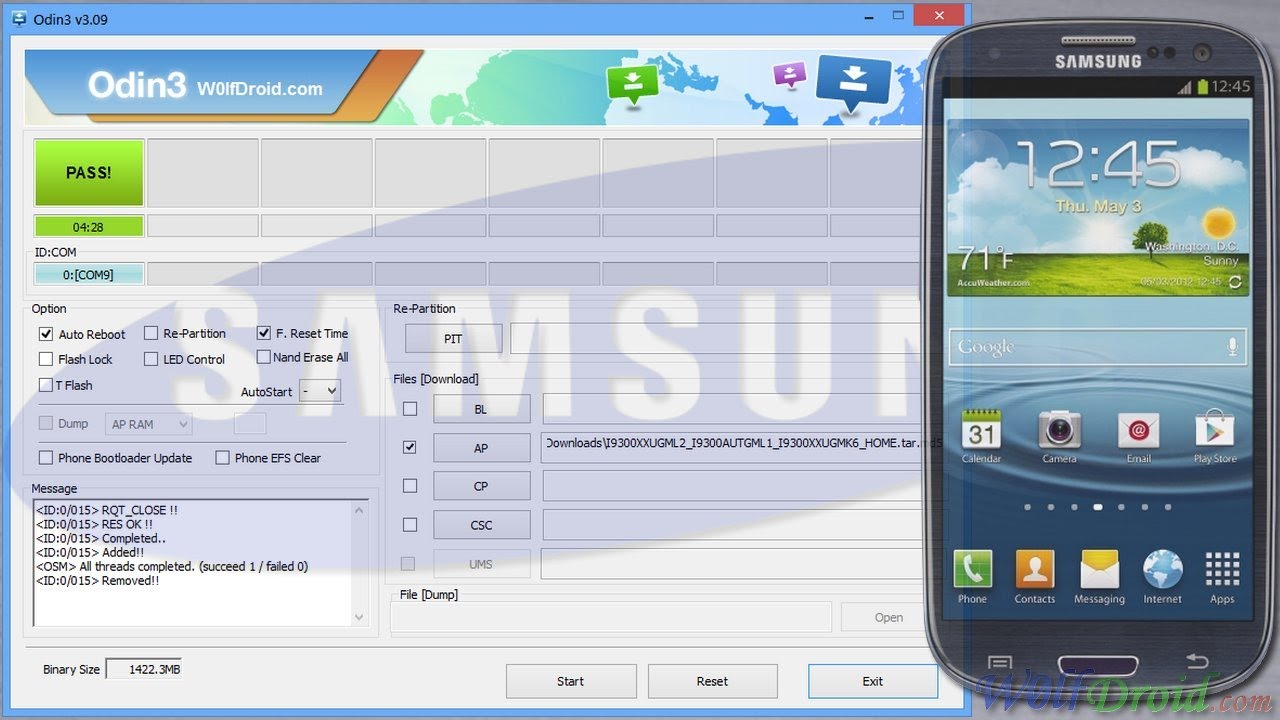Click the green download icon in banner
This screenshot has width=1280, height=720.
[632, 84]
